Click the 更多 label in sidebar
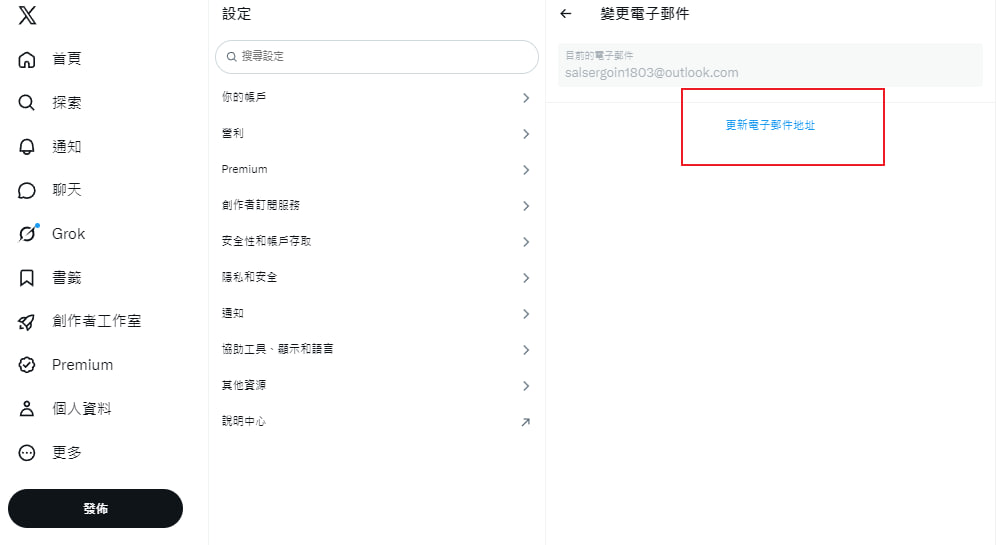Image resolution: width=1006 pixels, height=545 pixels. pos(67,453)
